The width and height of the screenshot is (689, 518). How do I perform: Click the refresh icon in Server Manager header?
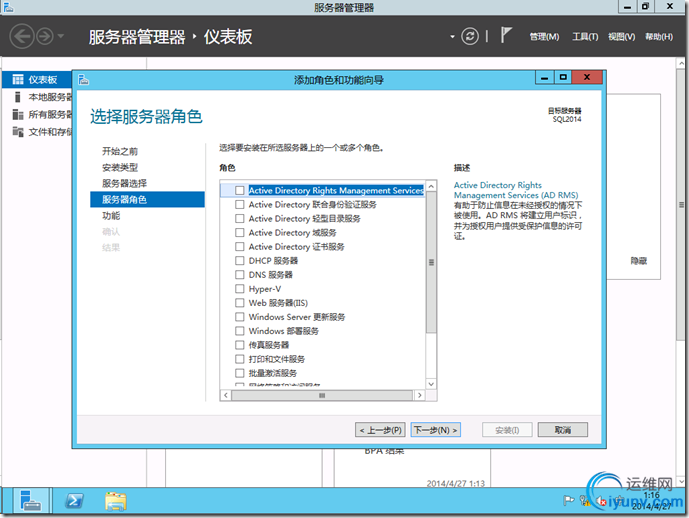click(x=470, y=36)
